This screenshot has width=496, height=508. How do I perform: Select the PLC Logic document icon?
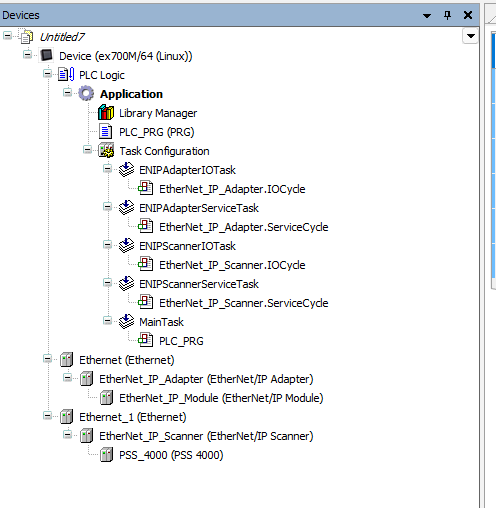click(x=66, y=74)
